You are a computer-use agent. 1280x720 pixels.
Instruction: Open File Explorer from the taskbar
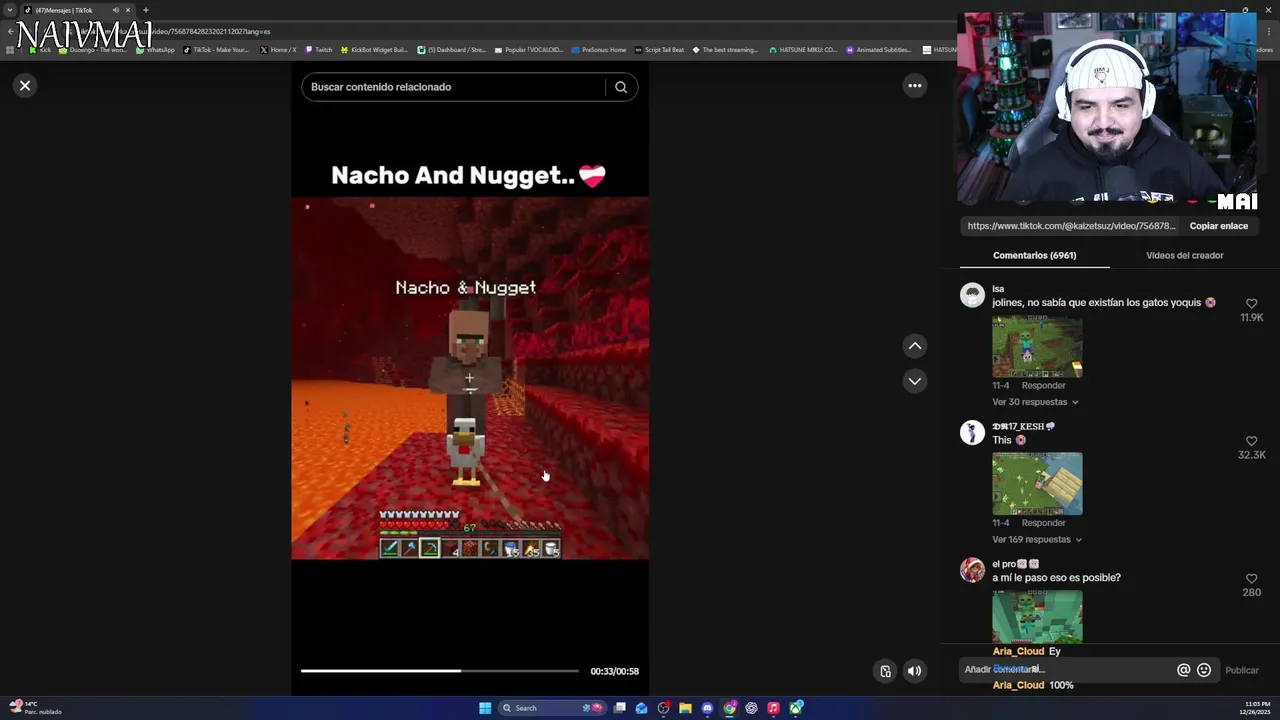tap(685, 708)
